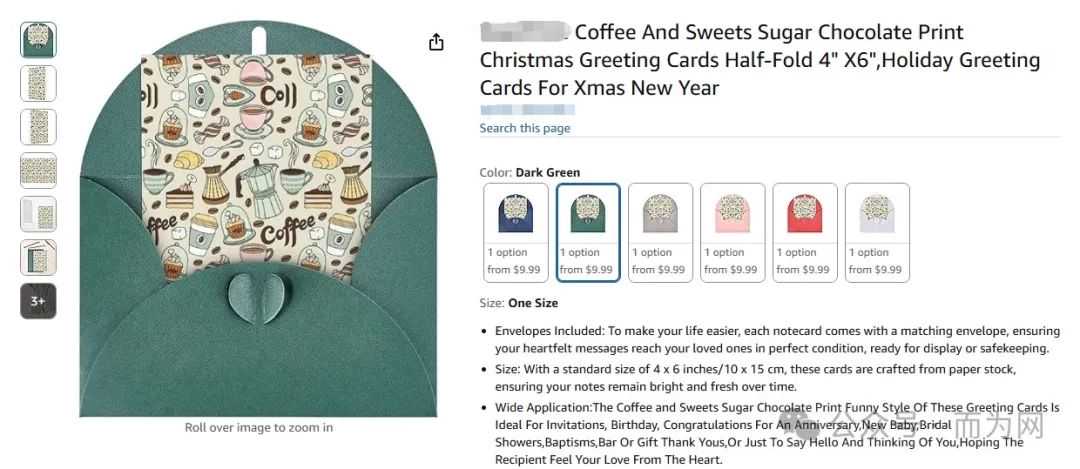Image resolution: width=1080 pixels, height=469 pixels.
Task: View the fifth thumbnail of white cards
Action: (x=38, y=214)
